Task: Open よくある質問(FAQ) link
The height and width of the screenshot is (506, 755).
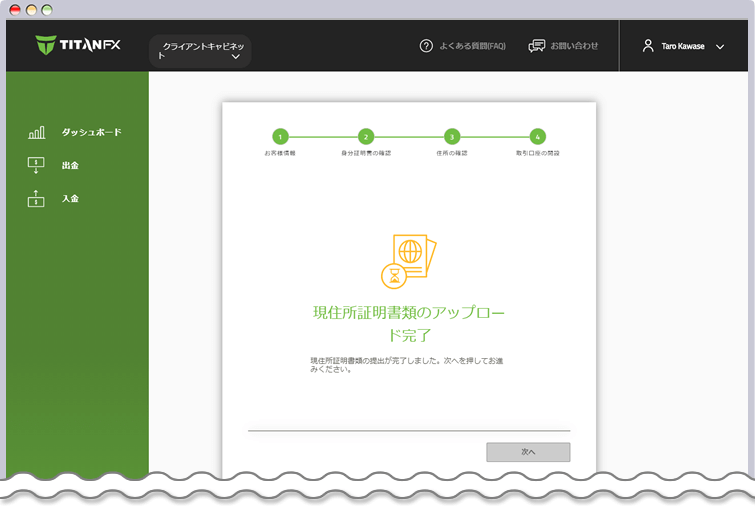Action: tap(472, 46)
